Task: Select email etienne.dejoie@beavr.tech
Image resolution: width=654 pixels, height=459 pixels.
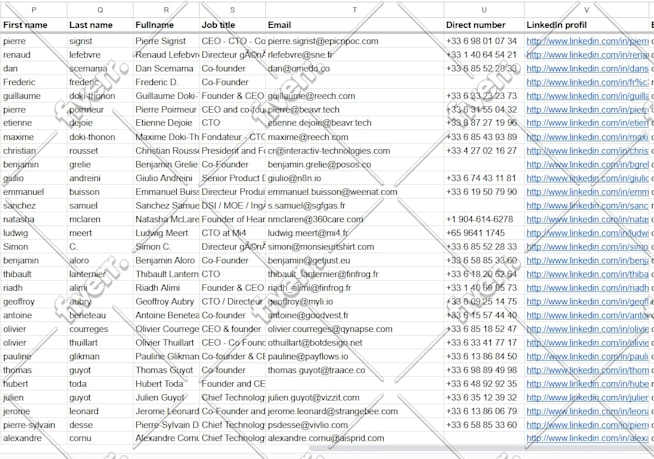Action: click(x=319, y=123)
